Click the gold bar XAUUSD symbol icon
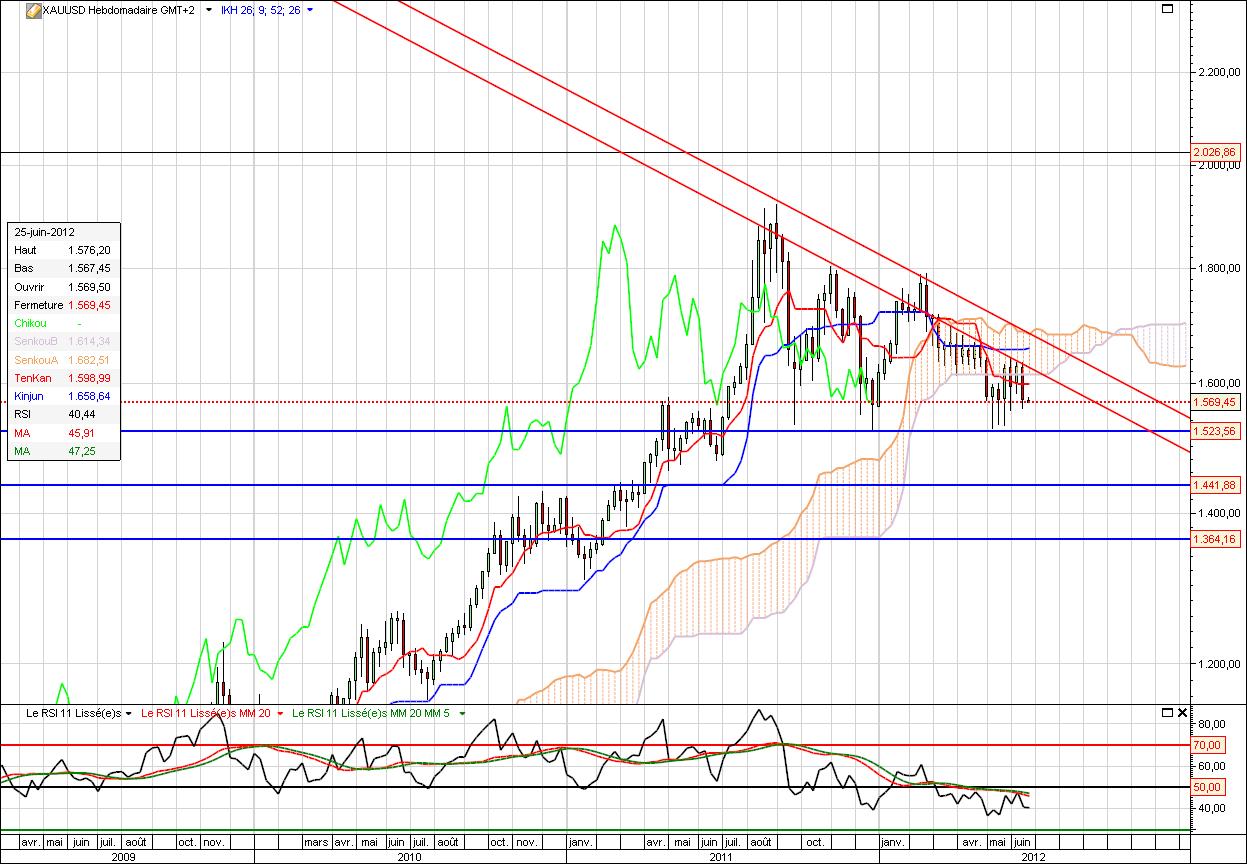 coord(32,10)
